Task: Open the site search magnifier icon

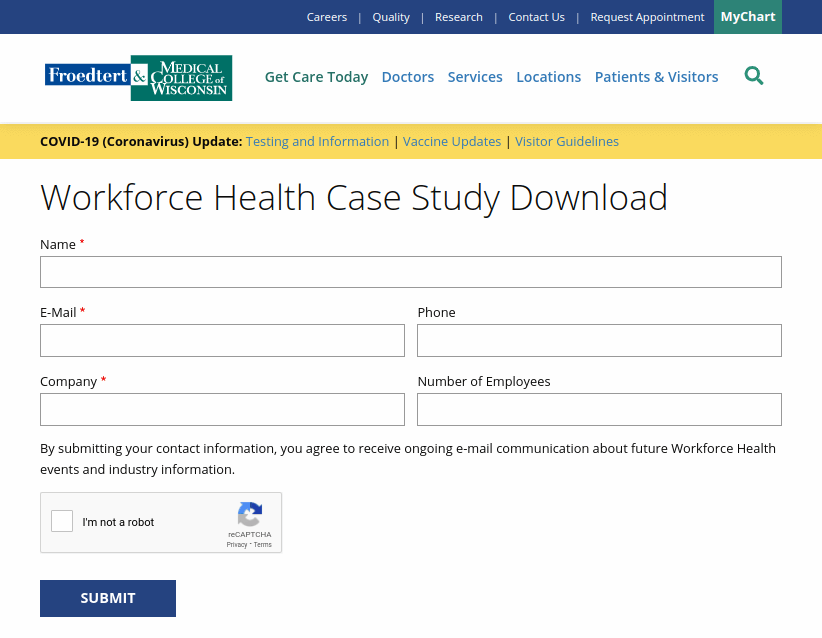Action: click(x=754, y=76)
